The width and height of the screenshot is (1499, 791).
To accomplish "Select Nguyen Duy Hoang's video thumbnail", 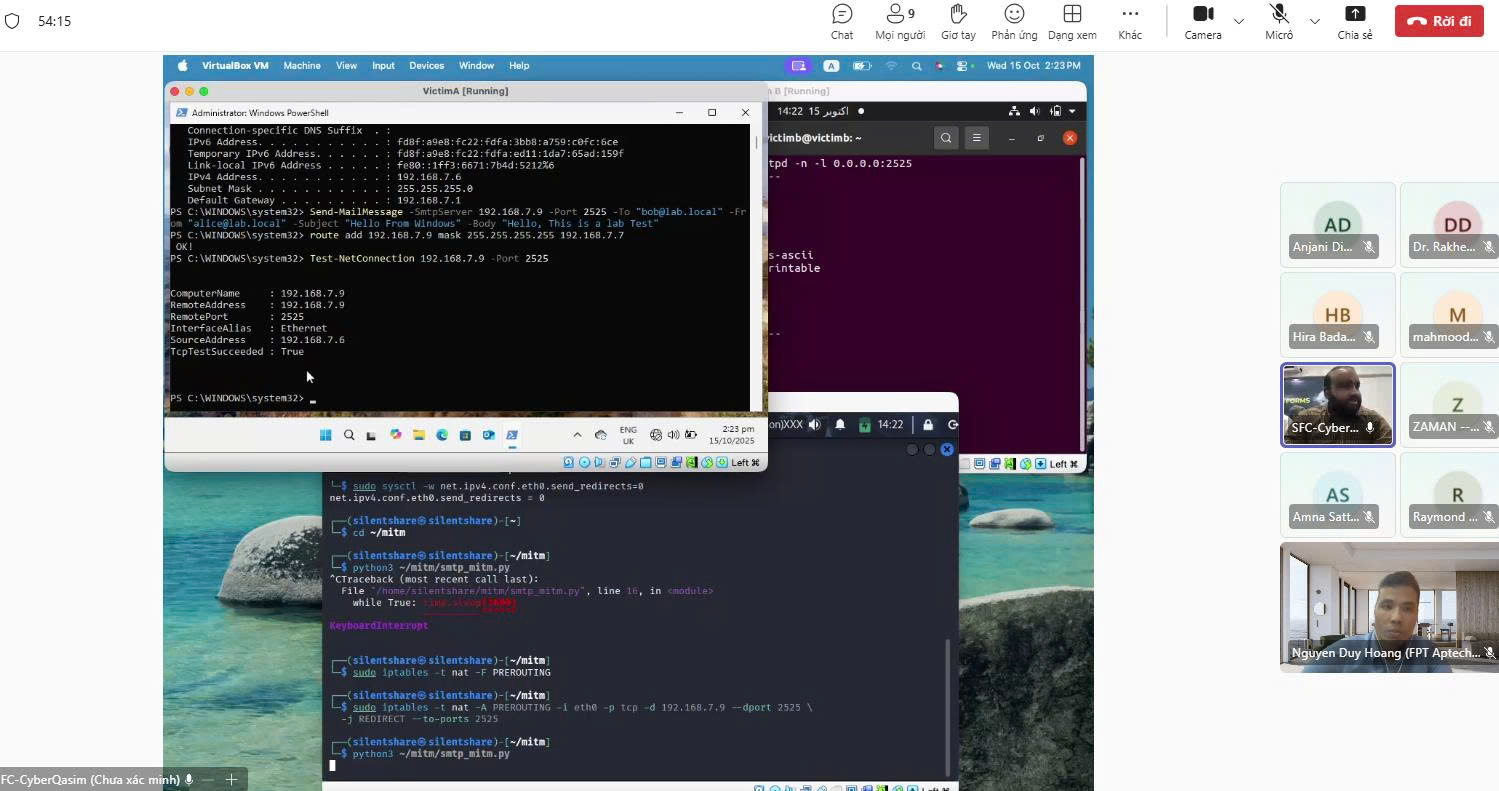I will (x=1387, y=606).
